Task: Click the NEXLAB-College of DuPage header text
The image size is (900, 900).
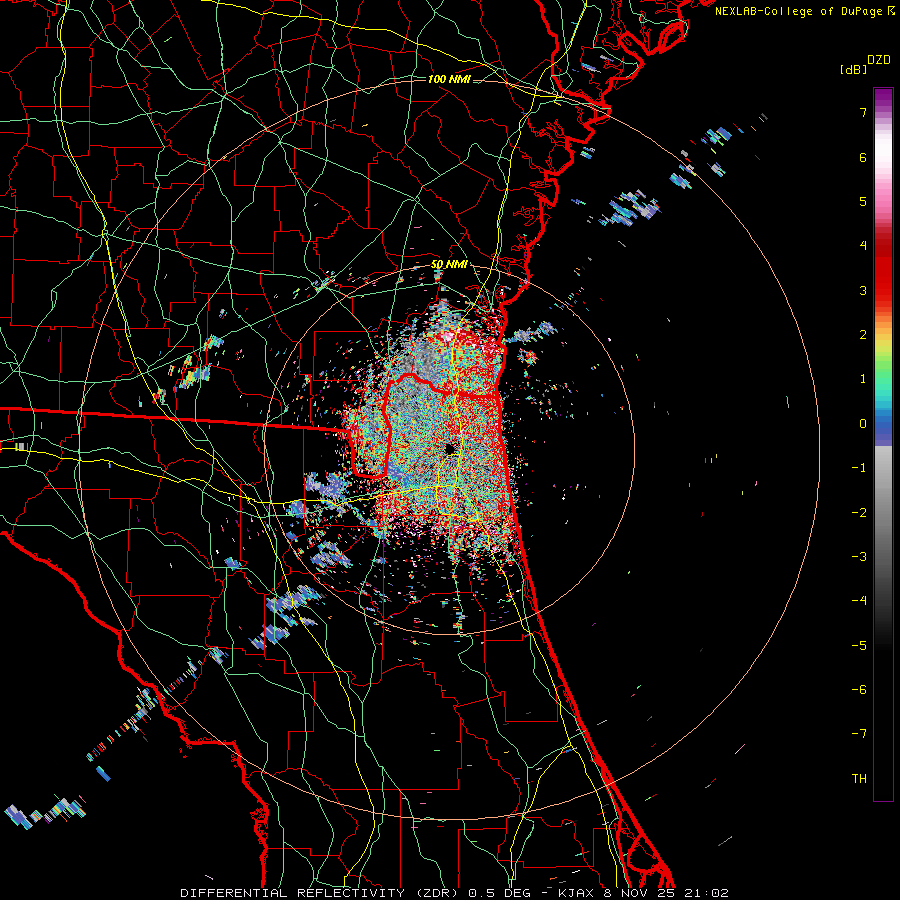Action: [x=798, y=11]
